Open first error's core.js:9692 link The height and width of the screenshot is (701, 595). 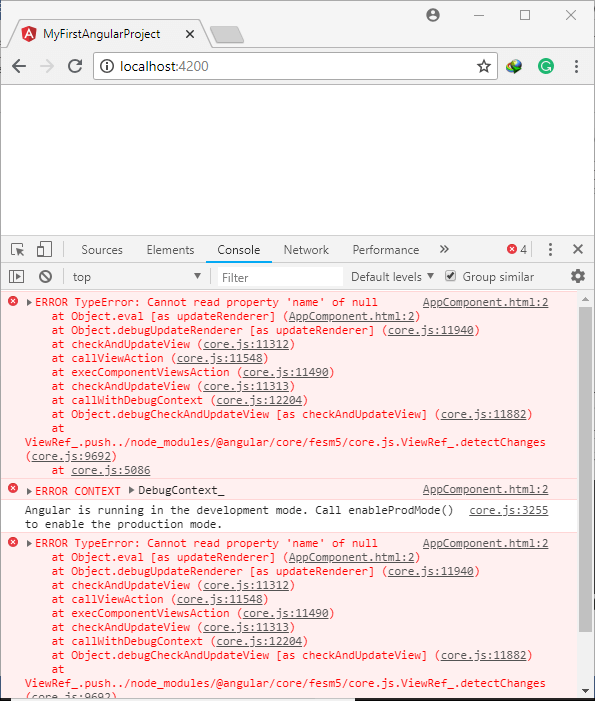(71, 456)
